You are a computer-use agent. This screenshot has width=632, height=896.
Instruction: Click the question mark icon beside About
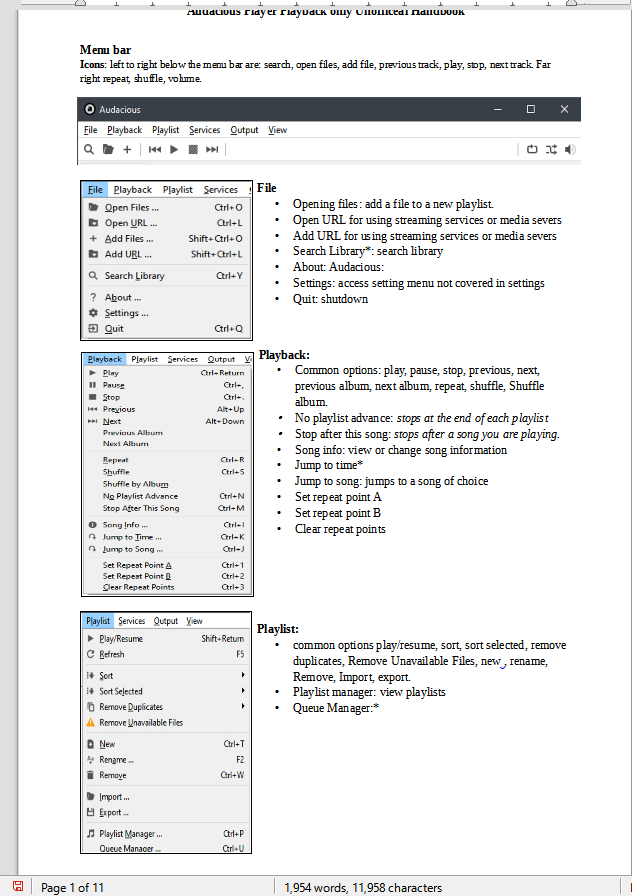pos(93,297)
